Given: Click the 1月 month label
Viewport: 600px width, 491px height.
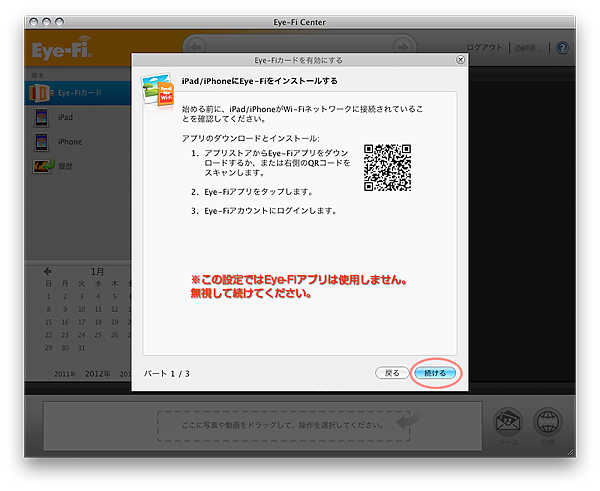Looking at the screenshot, I should click(x=97, y=271).
